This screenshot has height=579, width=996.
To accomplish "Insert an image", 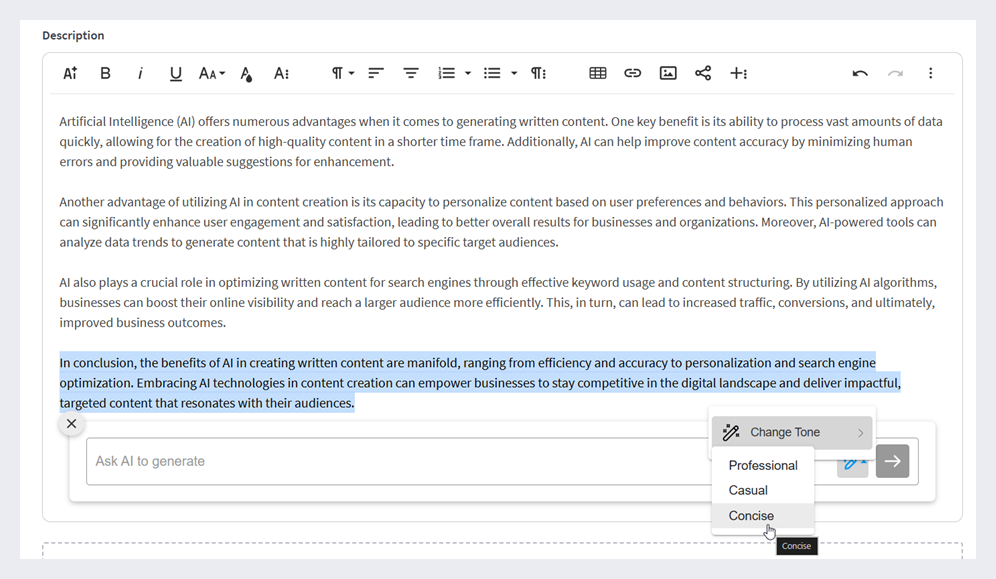I will tap(668, 74).
